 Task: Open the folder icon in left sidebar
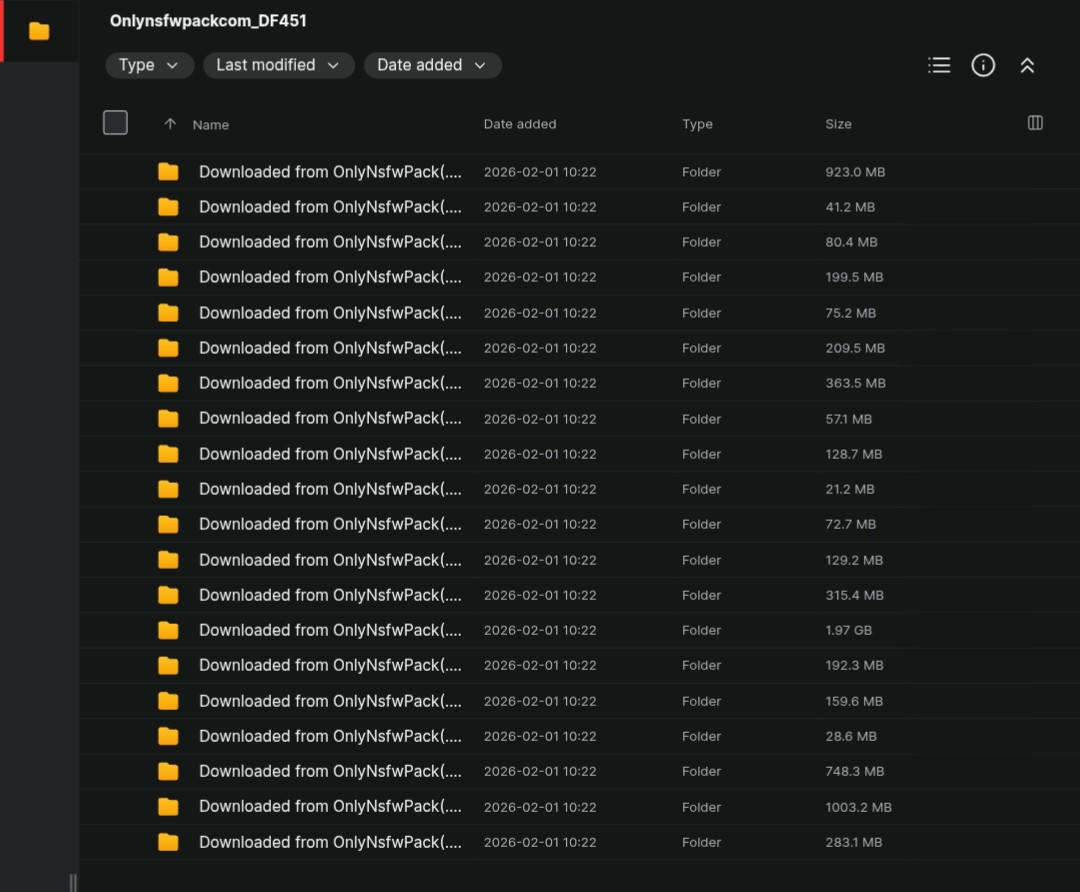[x=39, y=31]
